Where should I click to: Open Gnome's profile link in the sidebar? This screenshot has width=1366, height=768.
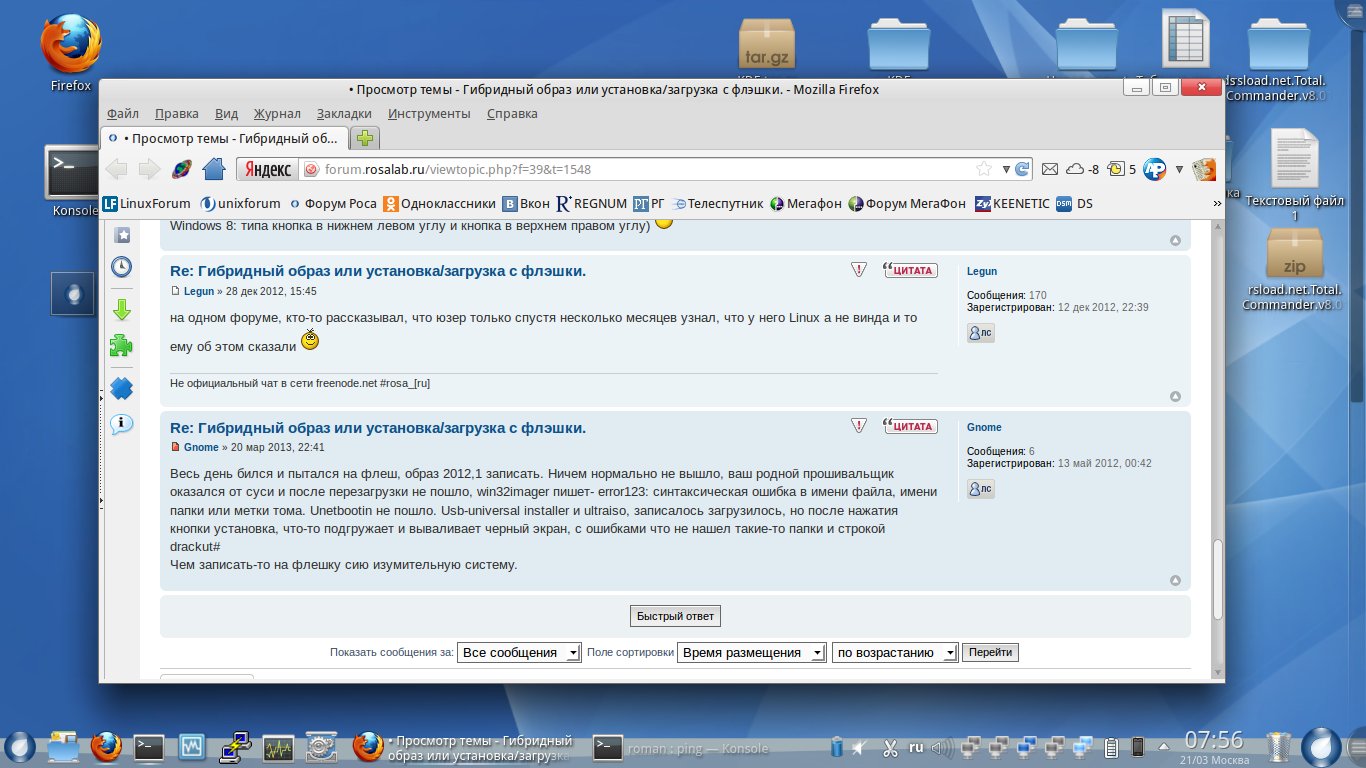coord(984,427)
